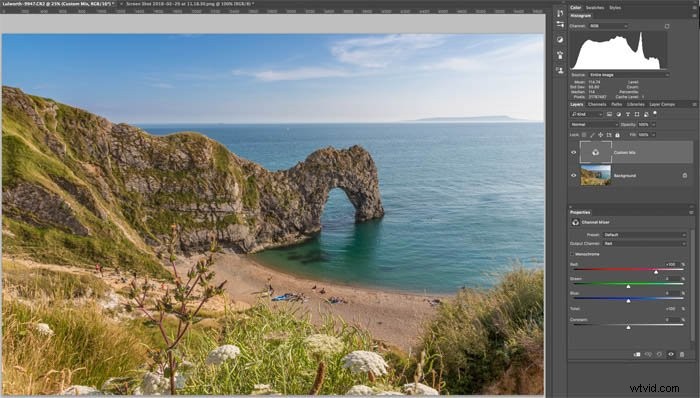Toggle adjustment layer visibility in Properties footer
Image resolution: width=700 pixels, height=398 pixels.
[x=671, y=354]
